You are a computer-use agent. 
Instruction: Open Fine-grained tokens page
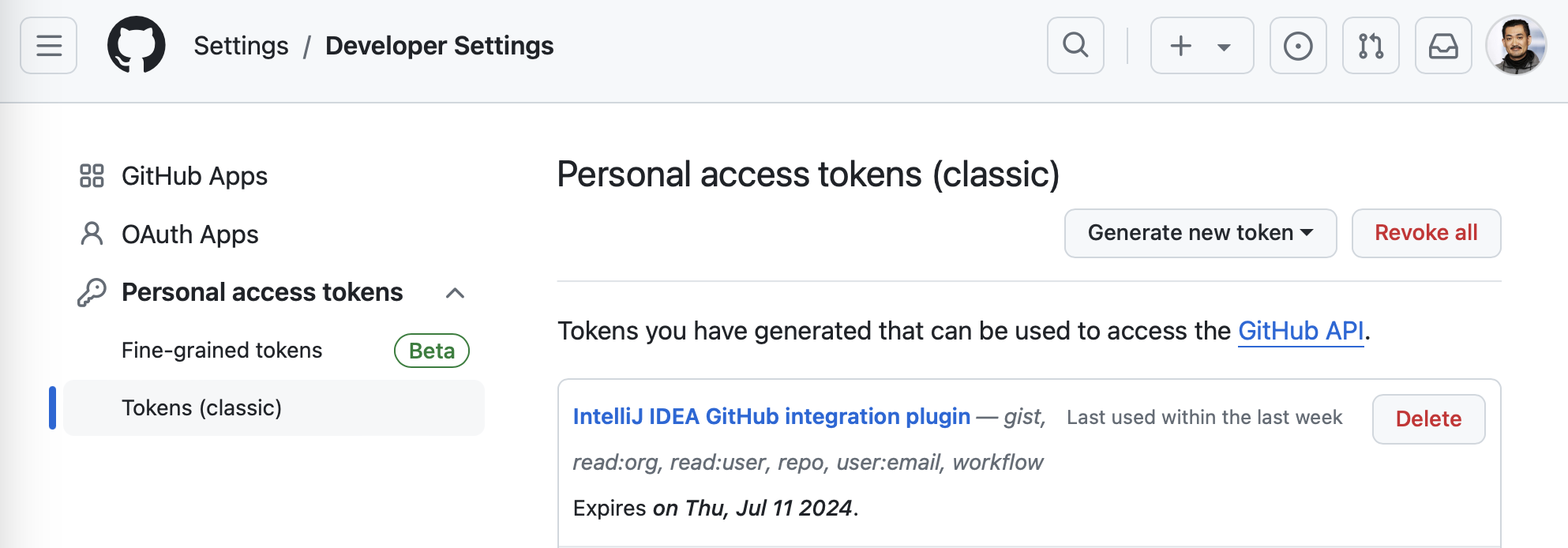click(x=221, y=351)
